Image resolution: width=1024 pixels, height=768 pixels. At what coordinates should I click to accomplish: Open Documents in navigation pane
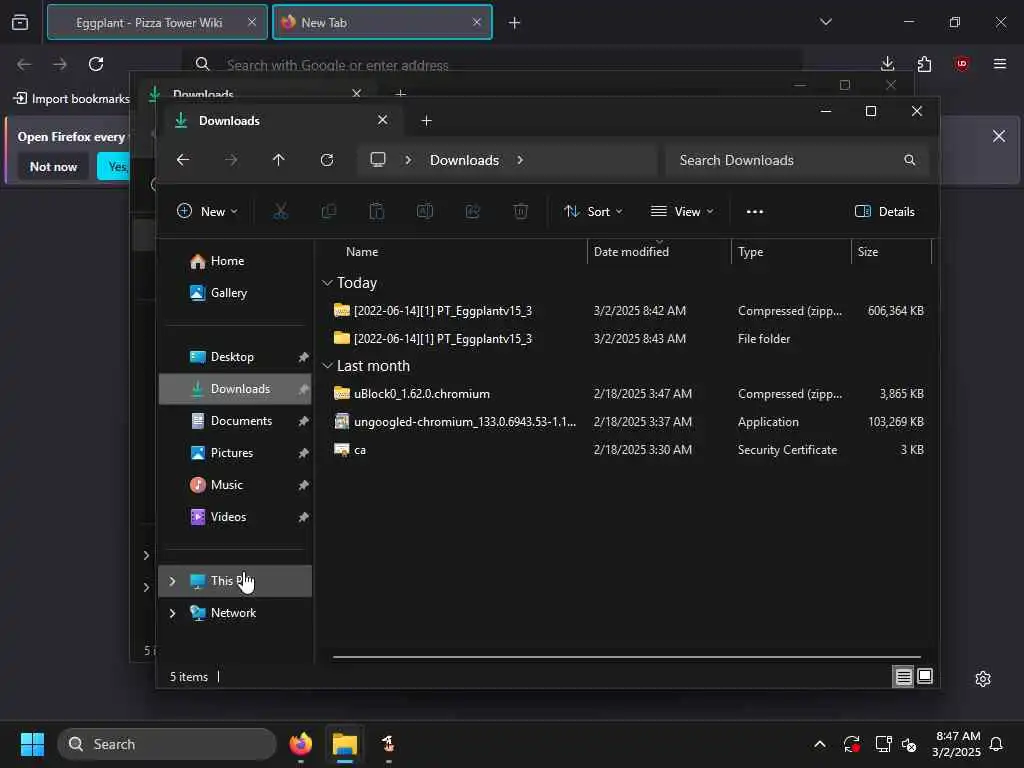click(235, 421)
